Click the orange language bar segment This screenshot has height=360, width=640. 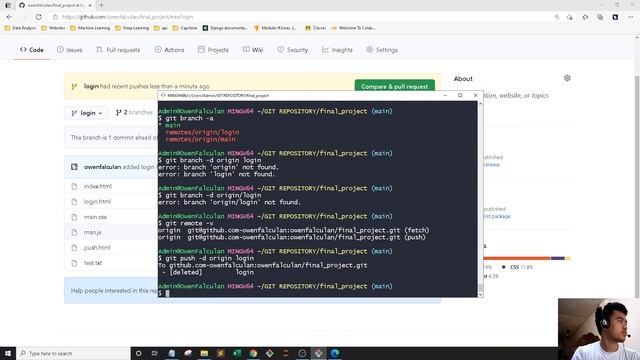click(x=517, y=258)
